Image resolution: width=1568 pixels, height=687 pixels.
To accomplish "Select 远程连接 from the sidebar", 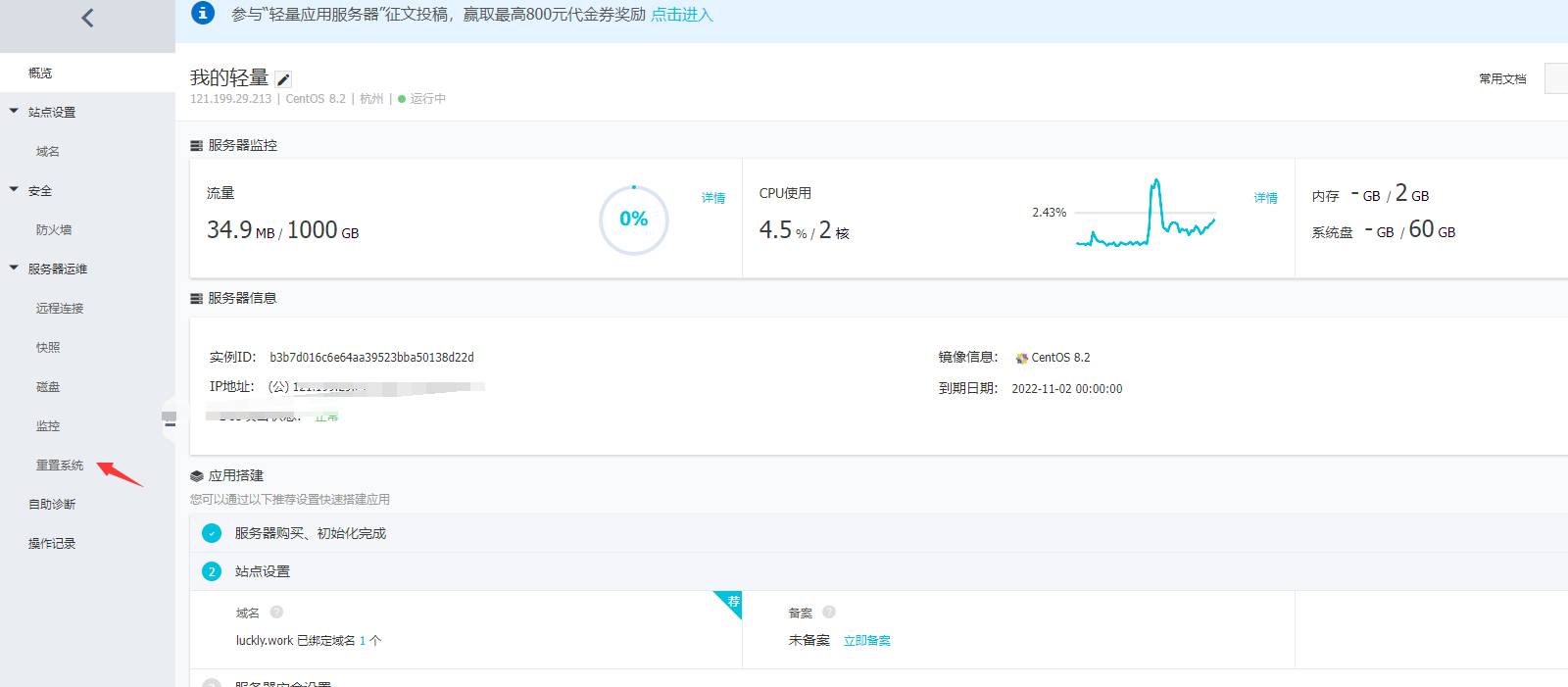I will click(x=60, y=309).
